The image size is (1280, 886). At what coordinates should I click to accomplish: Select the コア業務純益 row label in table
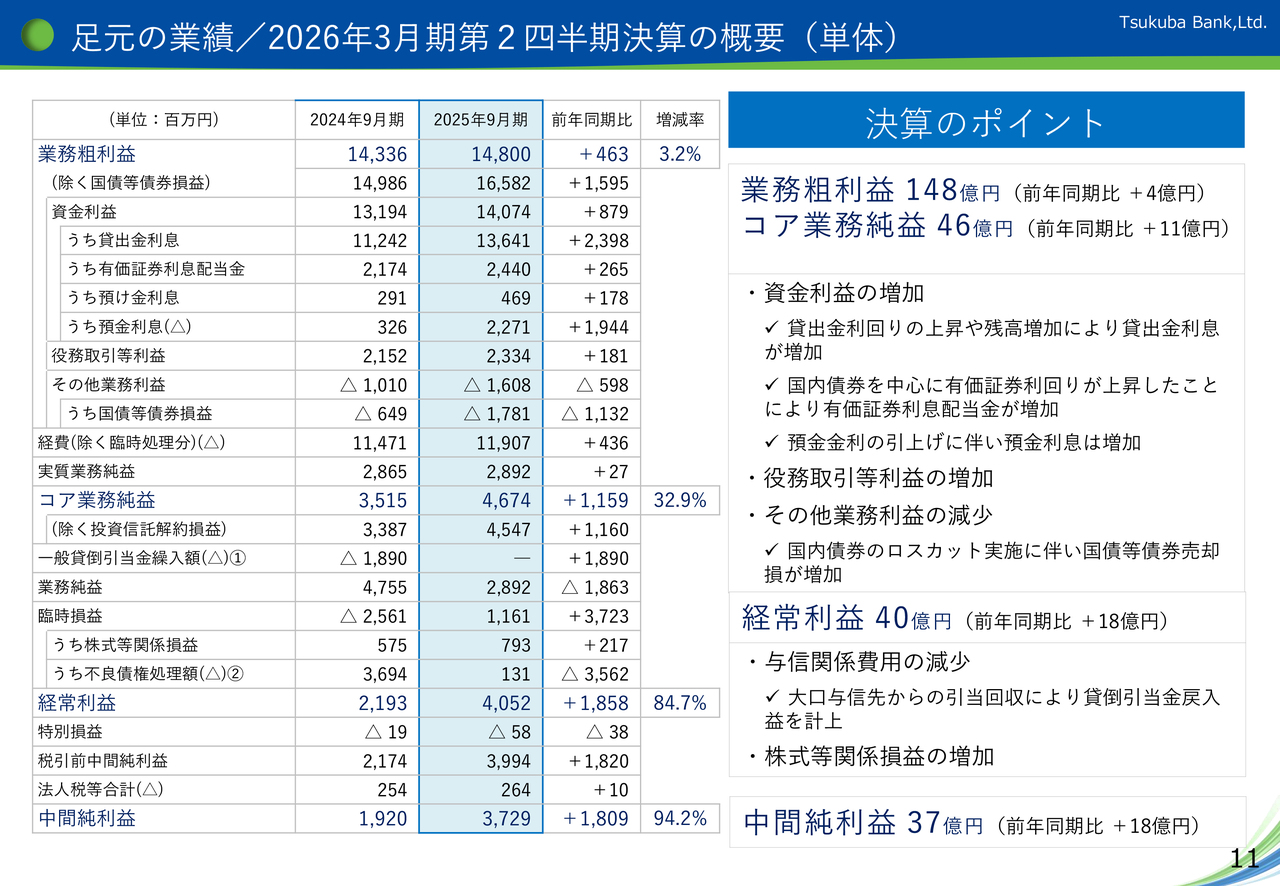(x=97, y=501)
